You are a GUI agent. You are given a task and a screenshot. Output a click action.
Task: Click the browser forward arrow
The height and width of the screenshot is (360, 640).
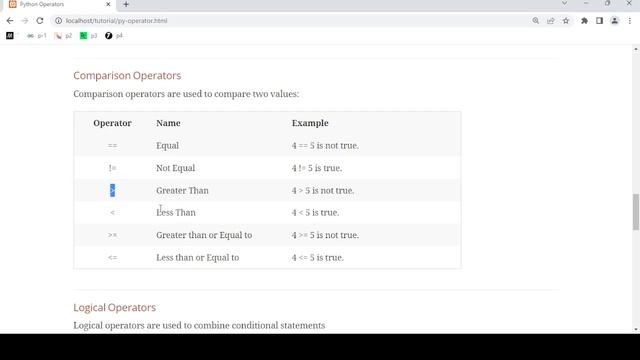pyautogui.click(x=24, y=20)
